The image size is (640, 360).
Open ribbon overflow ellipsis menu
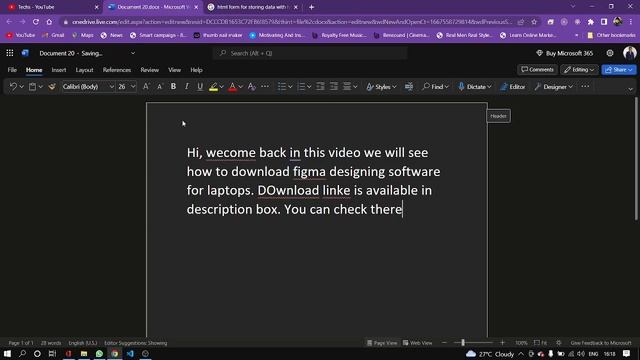[585, 87]
